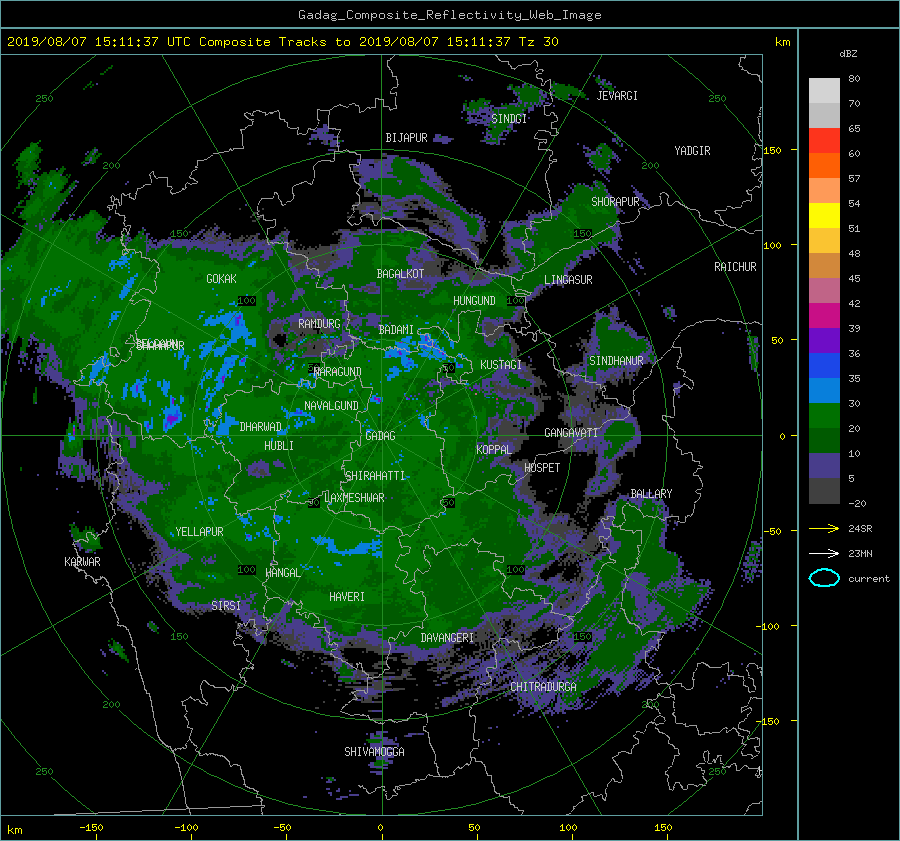Image resolution: width=900 pixels, height=841 pixels.
Task: Click the BALLARY city label
Action: pos(651,494)
